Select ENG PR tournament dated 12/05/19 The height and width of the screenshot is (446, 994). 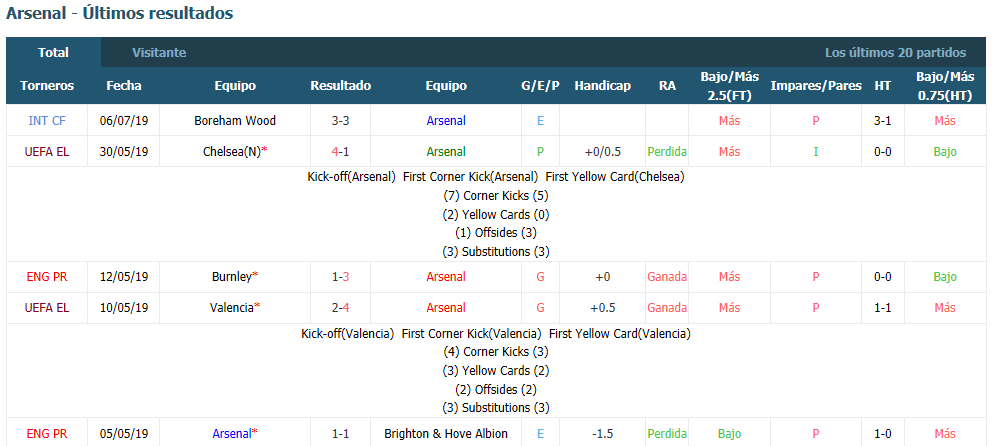tap(47, 276)
